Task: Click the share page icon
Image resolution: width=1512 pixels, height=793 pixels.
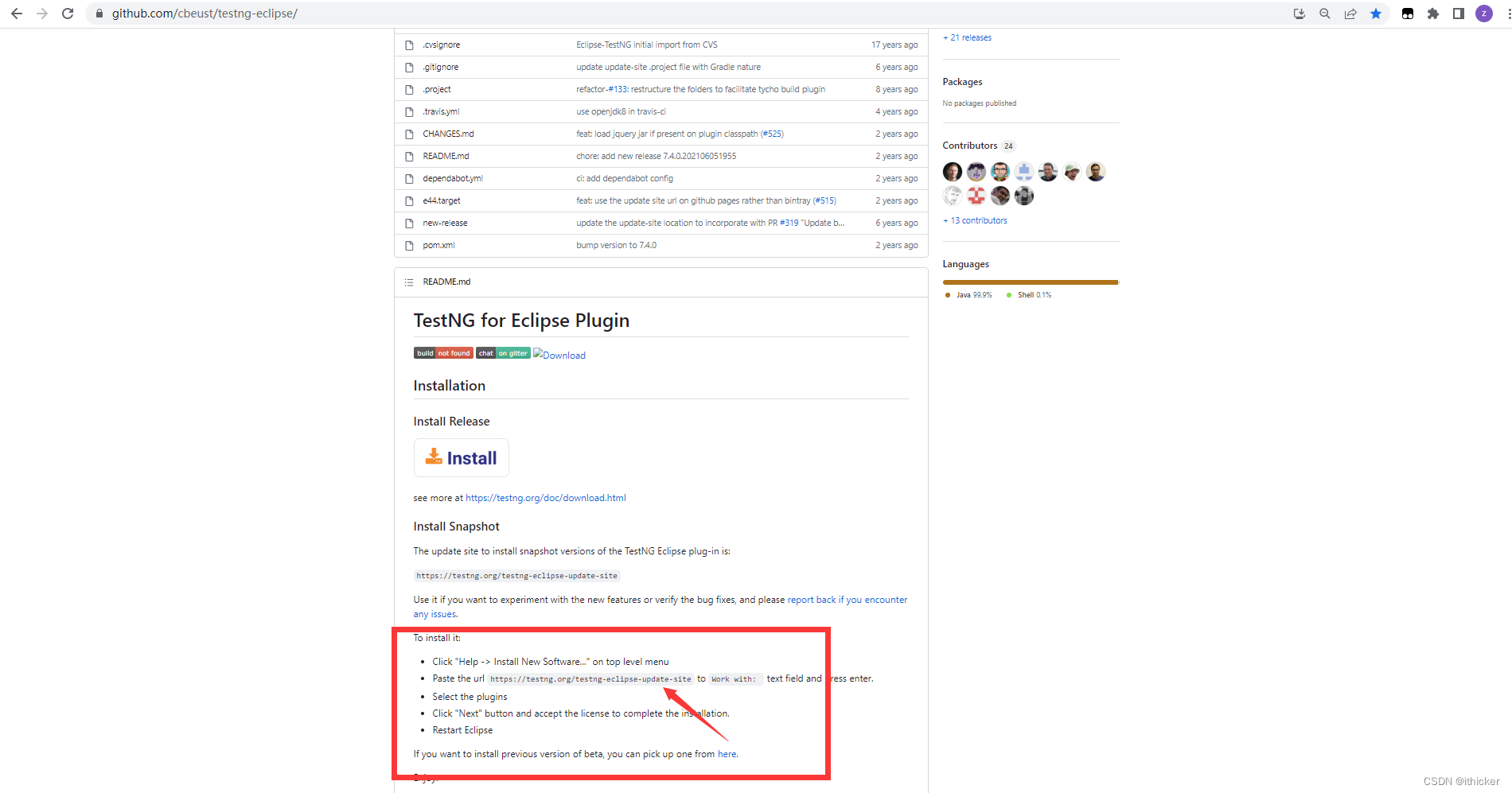Action: 1350,14
